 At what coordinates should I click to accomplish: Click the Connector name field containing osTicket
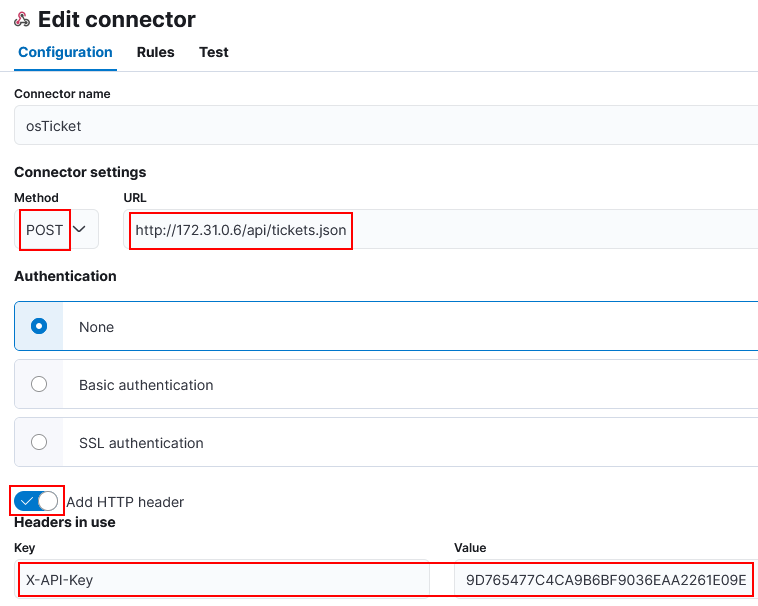(386, 125)
